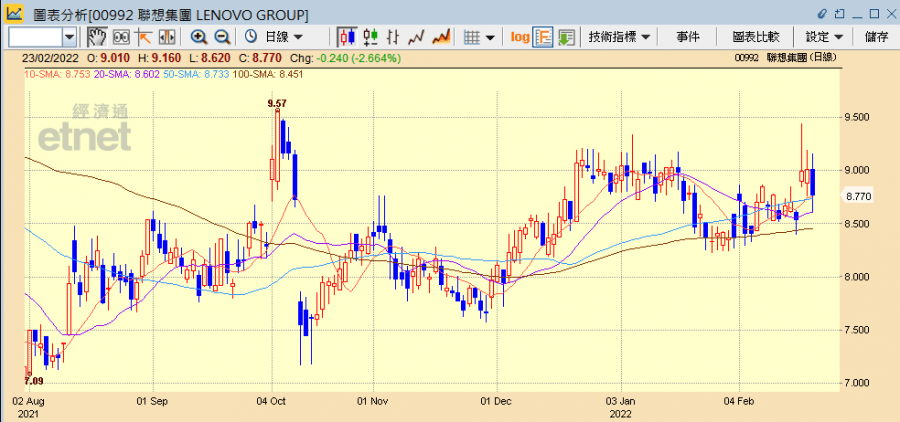Zoom out with magnifier minus icon
Viewport: 900px width, 422px height.
point(222,37)
